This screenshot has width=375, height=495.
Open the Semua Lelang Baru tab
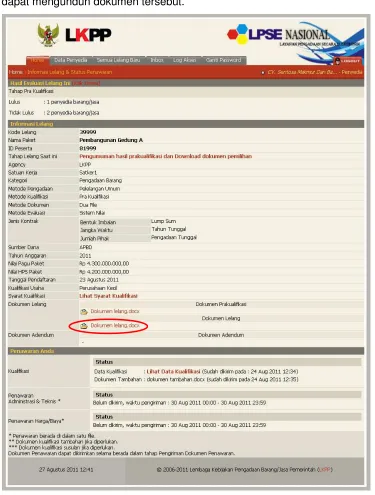pyautogui.click(x=118, y=60)
